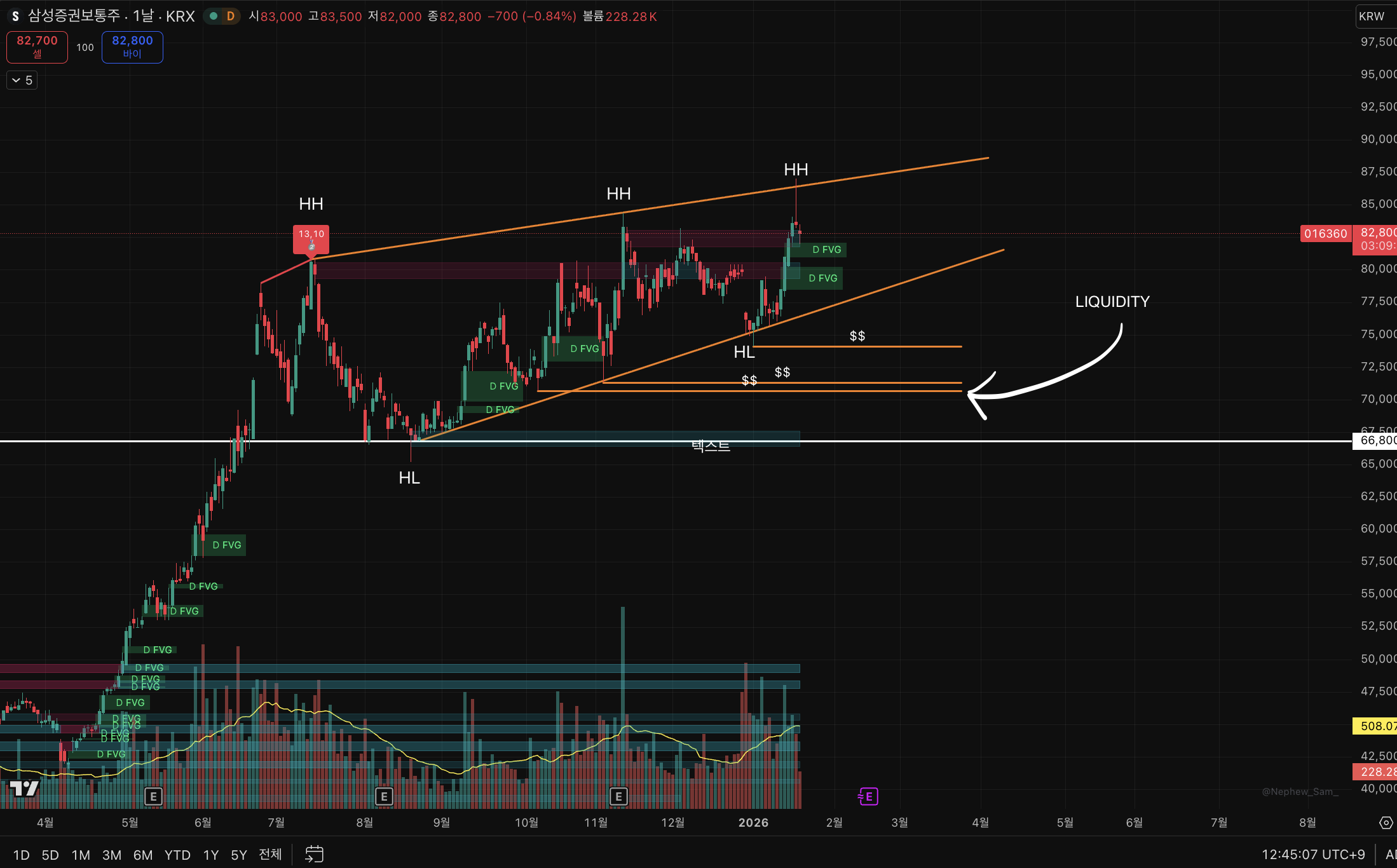Click the red 13,10 idea callout

(x=311, y=238)
